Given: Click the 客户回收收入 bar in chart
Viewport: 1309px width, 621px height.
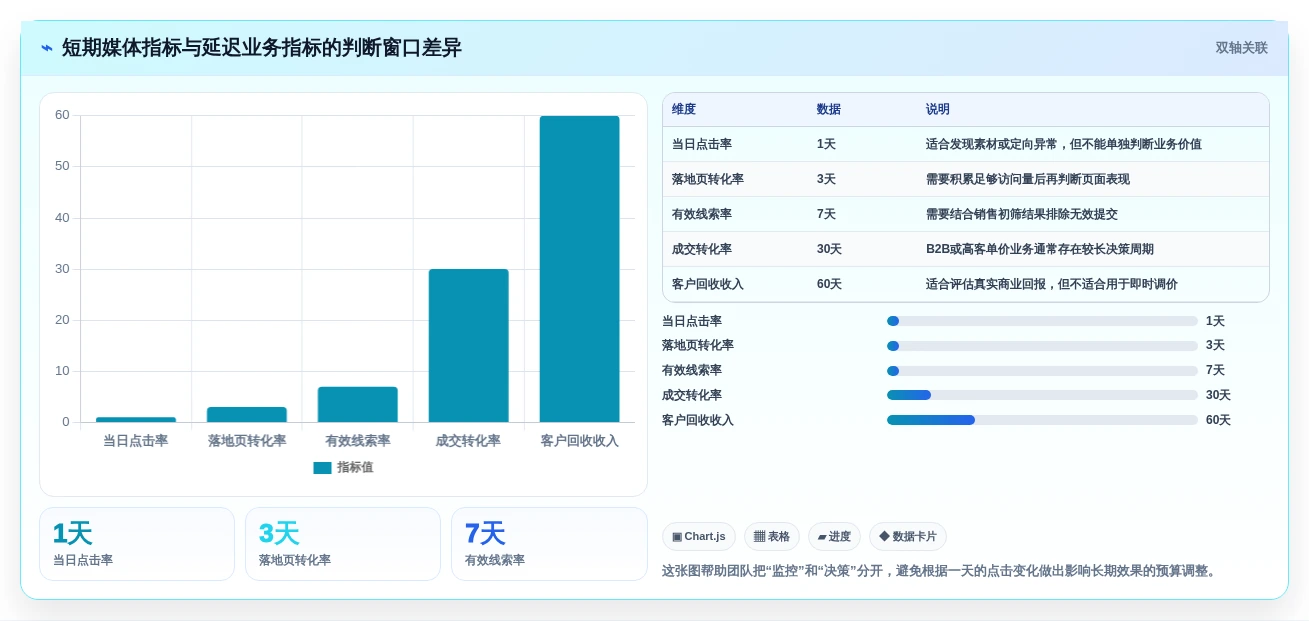Looking at the screenshot, I should click(x=579, y=269).
